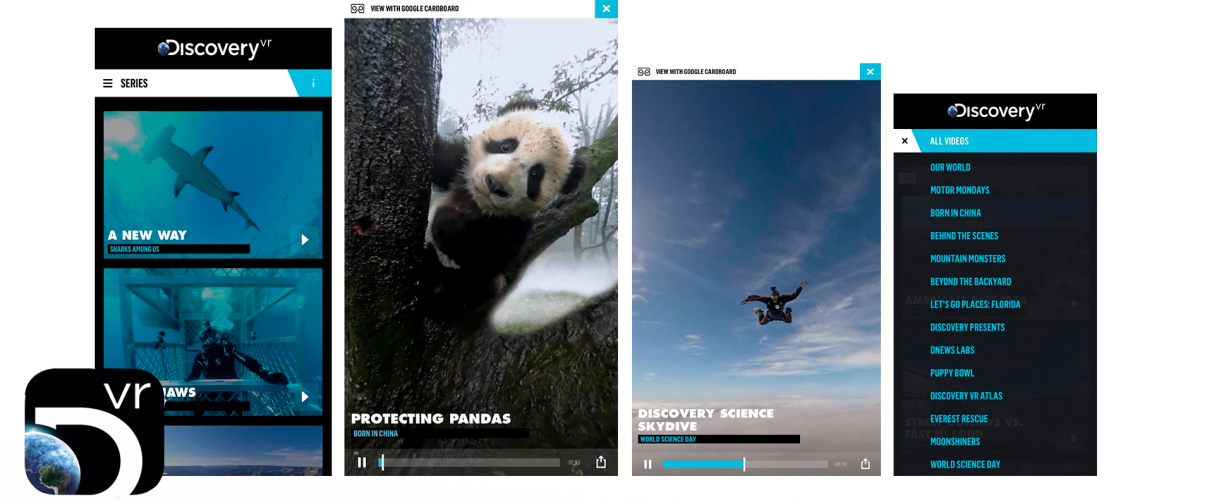This screenshot has width=1207, height=500.
Task: Seek on the skydive video progress bar
Action: point(745,464)
